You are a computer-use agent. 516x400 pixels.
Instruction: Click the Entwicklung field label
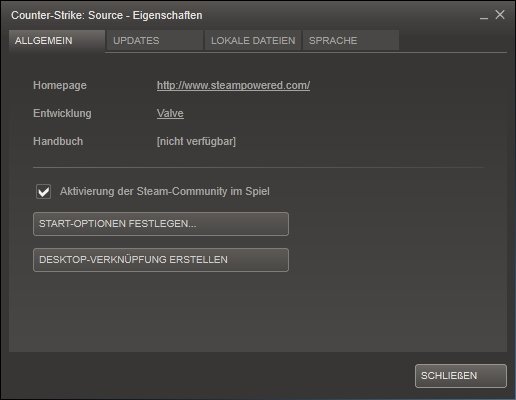click(x=62, y=113)
